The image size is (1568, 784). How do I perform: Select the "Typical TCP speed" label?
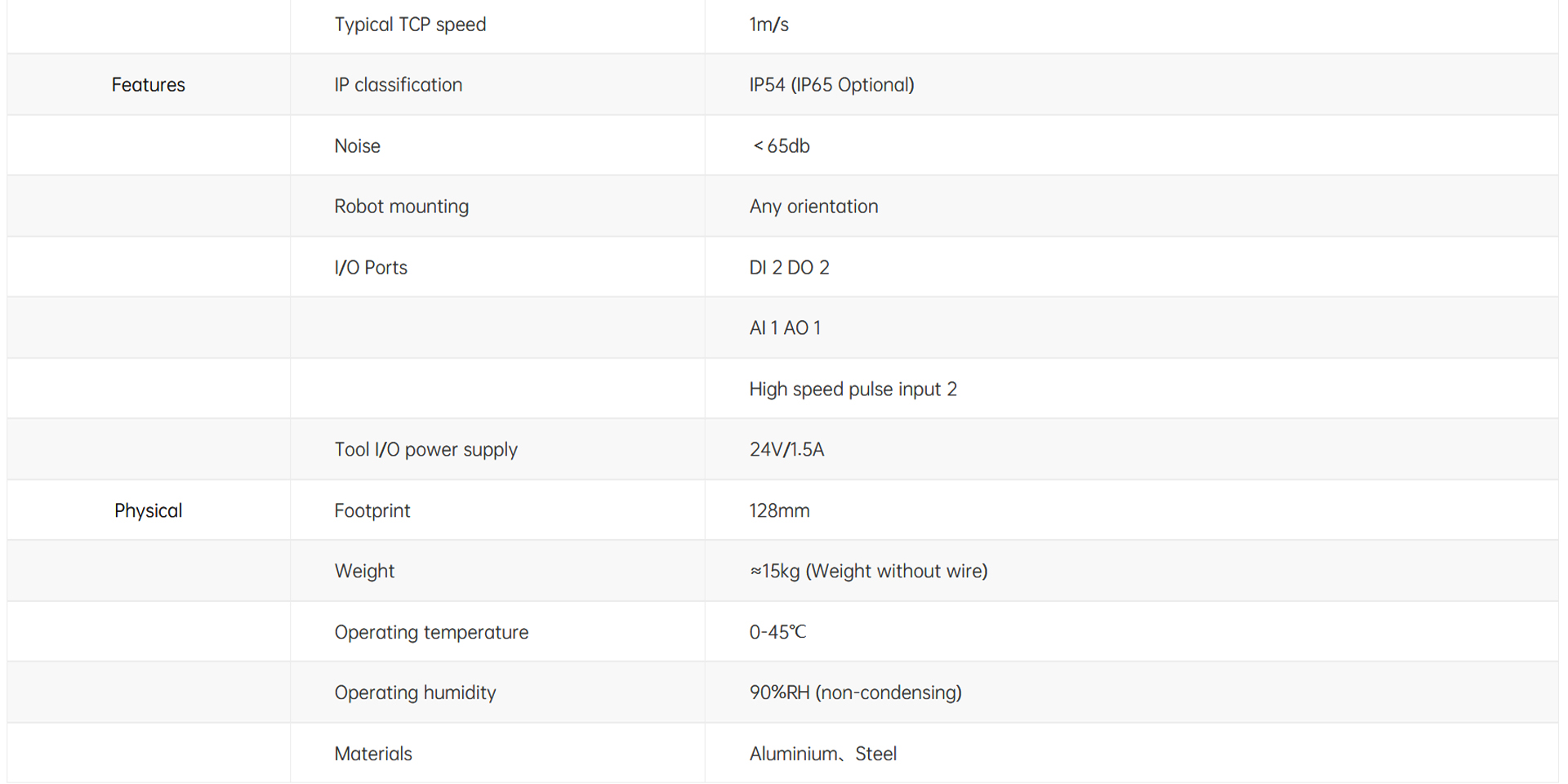pyautogui.click(x=410, y=24)
